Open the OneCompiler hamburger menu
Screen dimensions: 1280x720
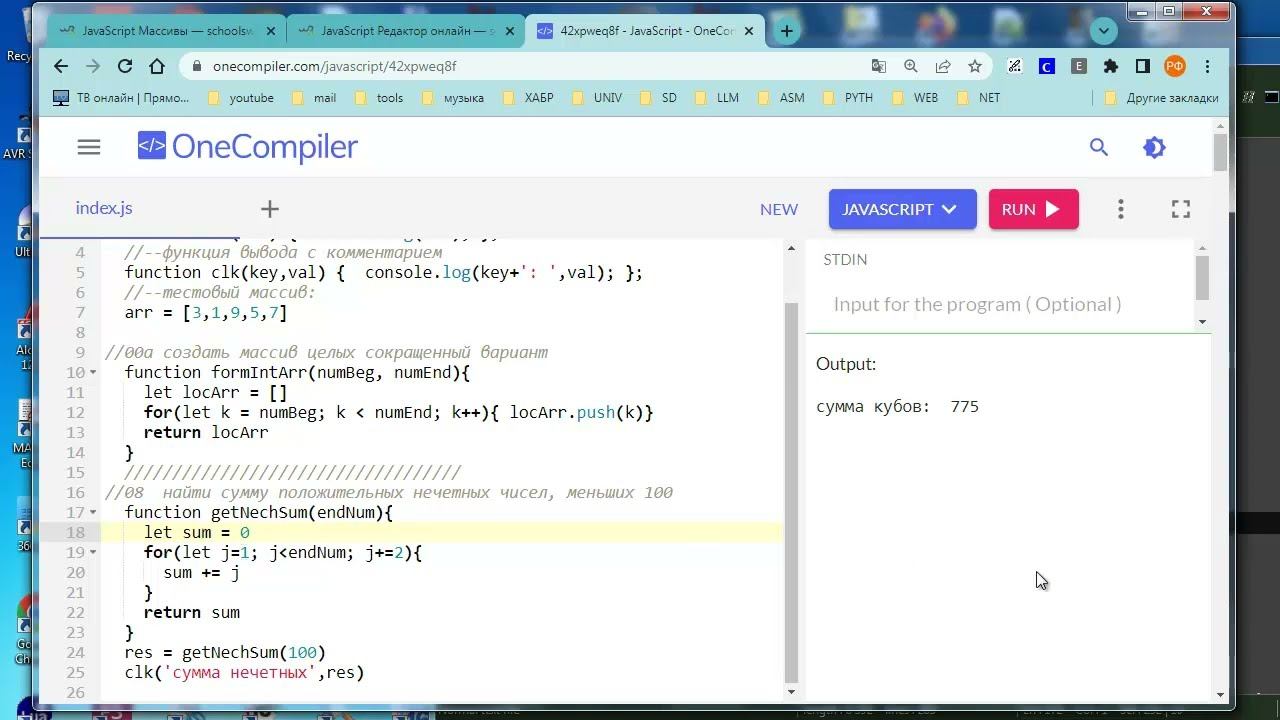point(89,147)
